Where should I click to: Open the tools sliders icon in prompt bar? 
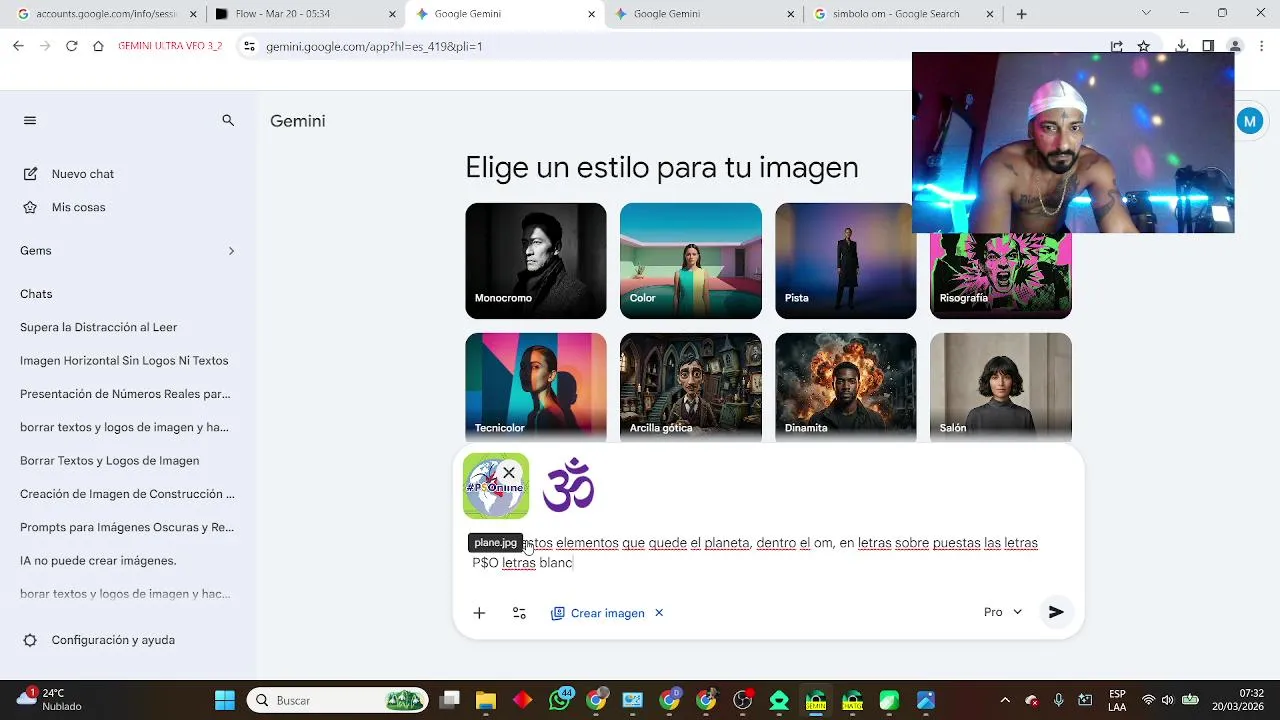point(519,613)
